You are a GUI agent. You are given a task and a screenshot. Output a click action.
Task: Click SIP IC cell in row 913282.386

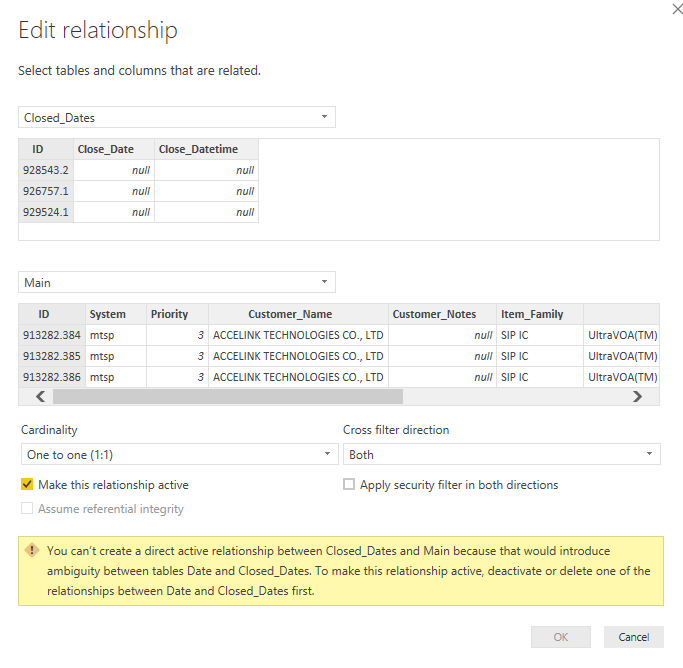(x=540, y=377)
